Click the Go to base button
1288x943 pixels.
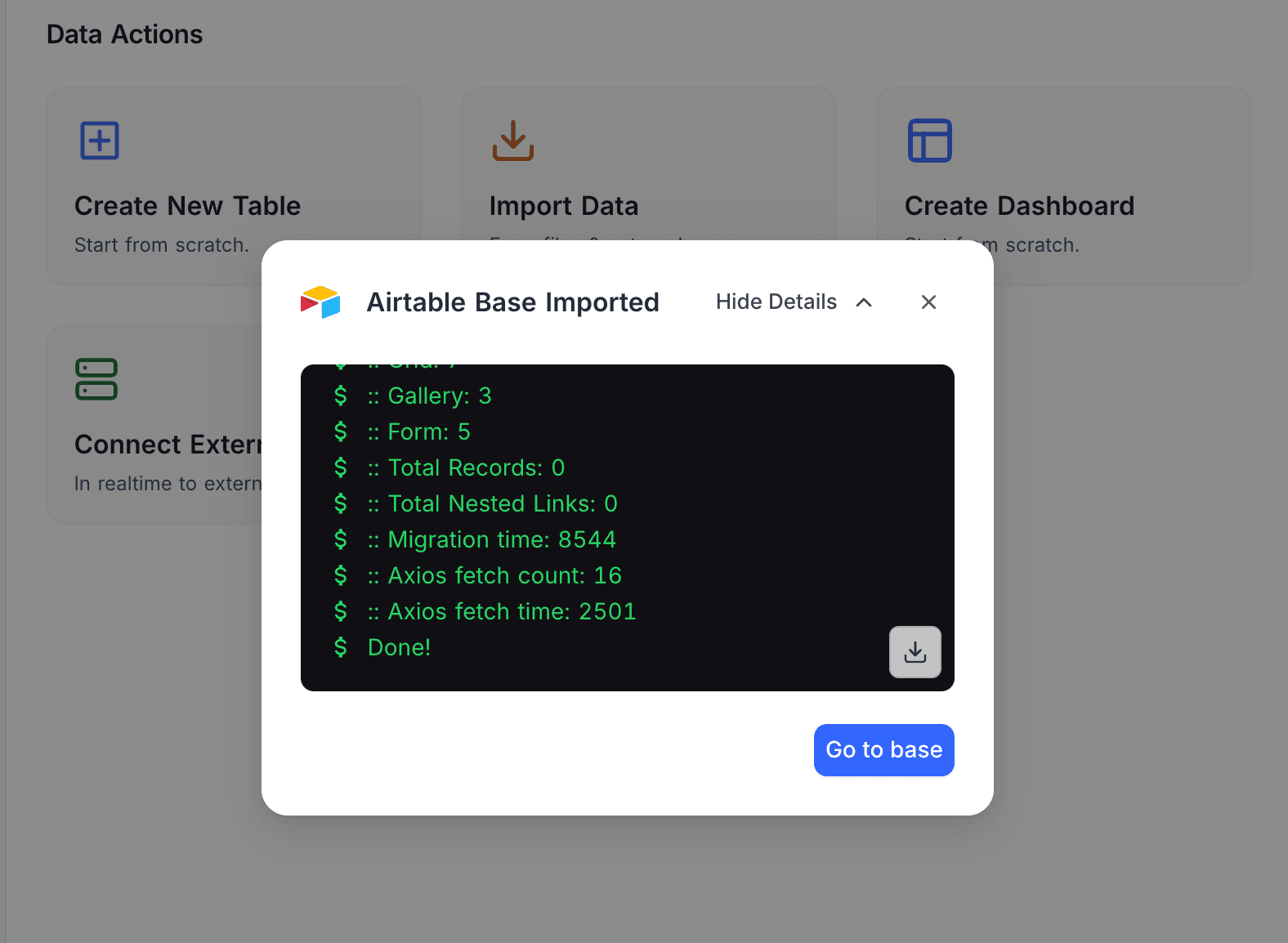[883, 749]
